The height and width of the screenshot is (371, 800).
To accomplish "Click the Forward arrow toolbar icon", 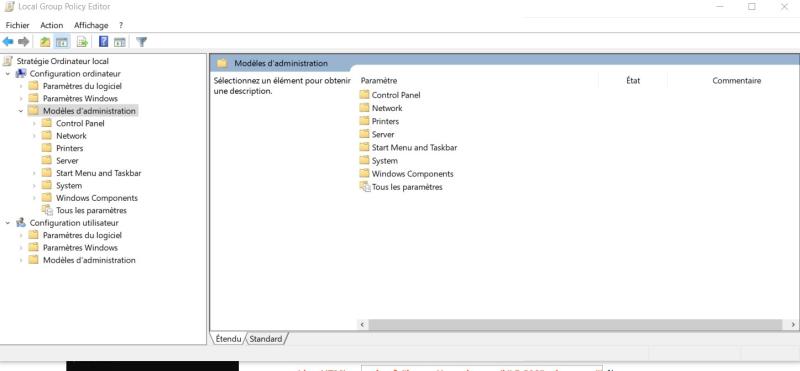I will [23, 42].
